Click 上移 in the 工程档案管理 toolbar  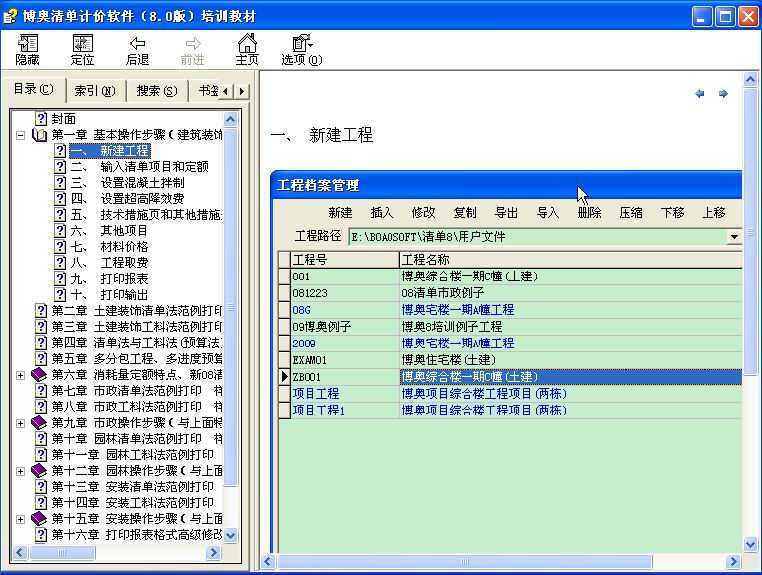pos(714,212)
